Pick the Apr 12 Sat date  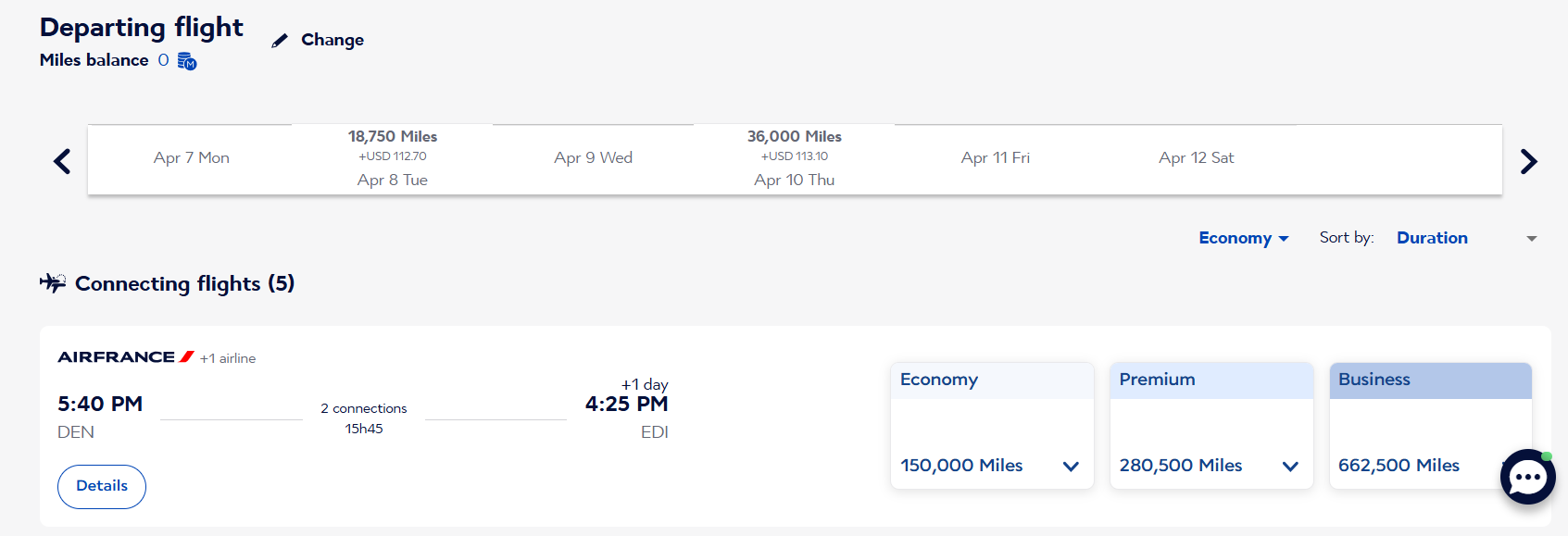[1197, 158]
